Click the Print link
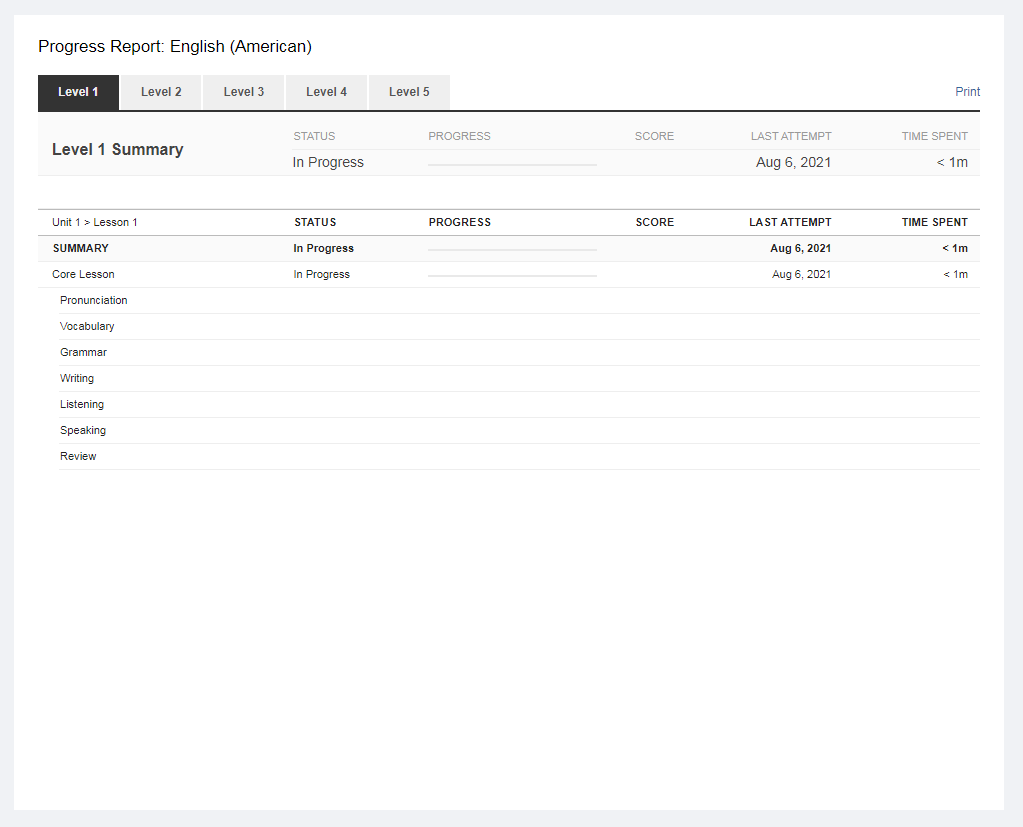 [967, 92]
